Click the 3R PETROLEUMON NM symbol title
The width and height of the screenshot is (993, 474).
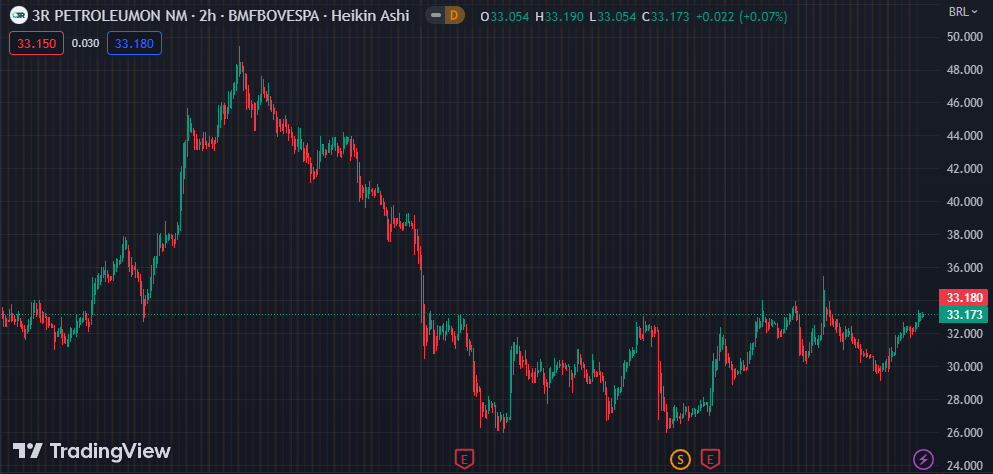tap(112, 16)
